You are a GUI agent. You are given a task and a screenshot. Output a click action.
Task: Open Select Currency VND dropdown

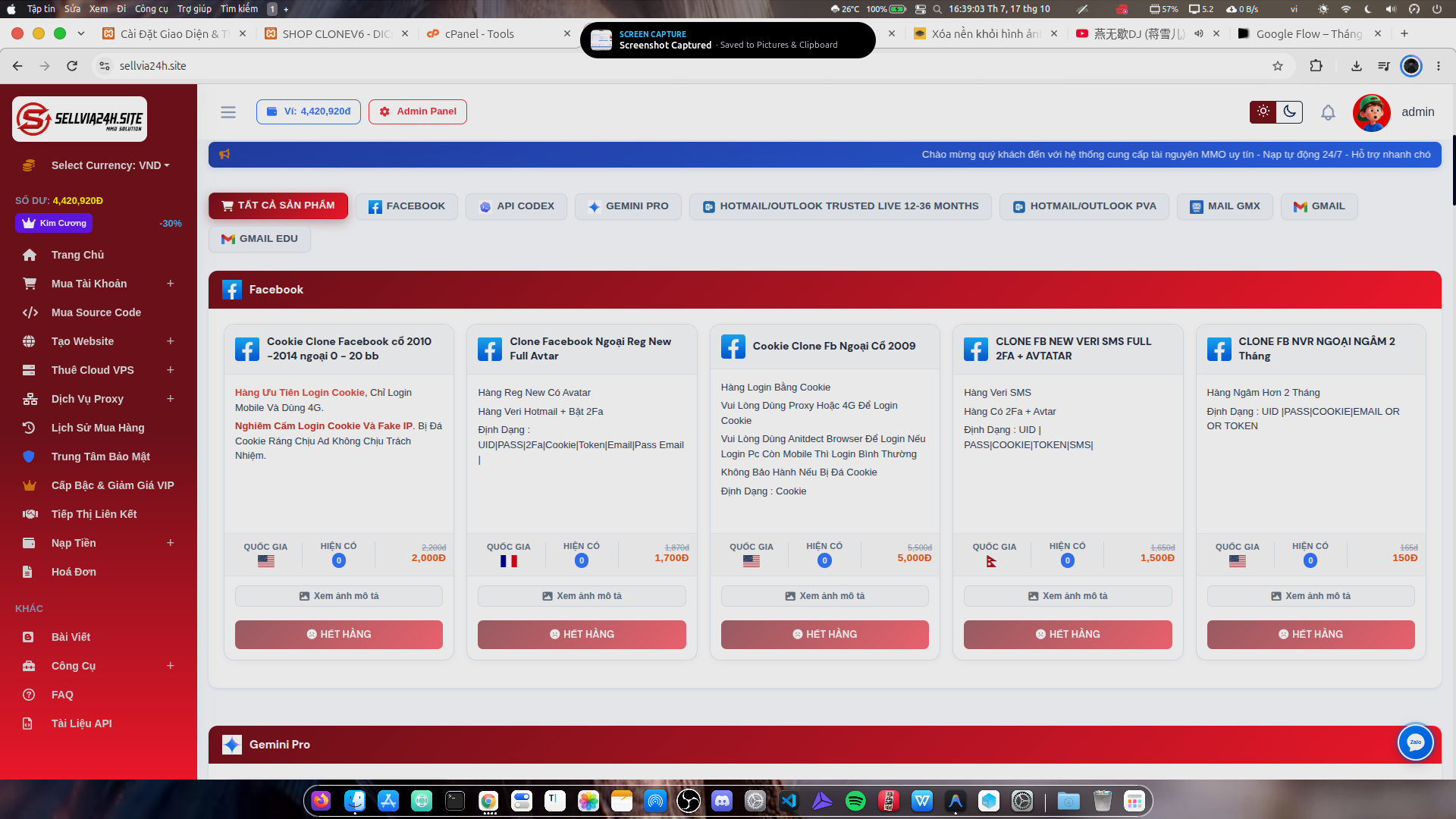click(110, 165)
